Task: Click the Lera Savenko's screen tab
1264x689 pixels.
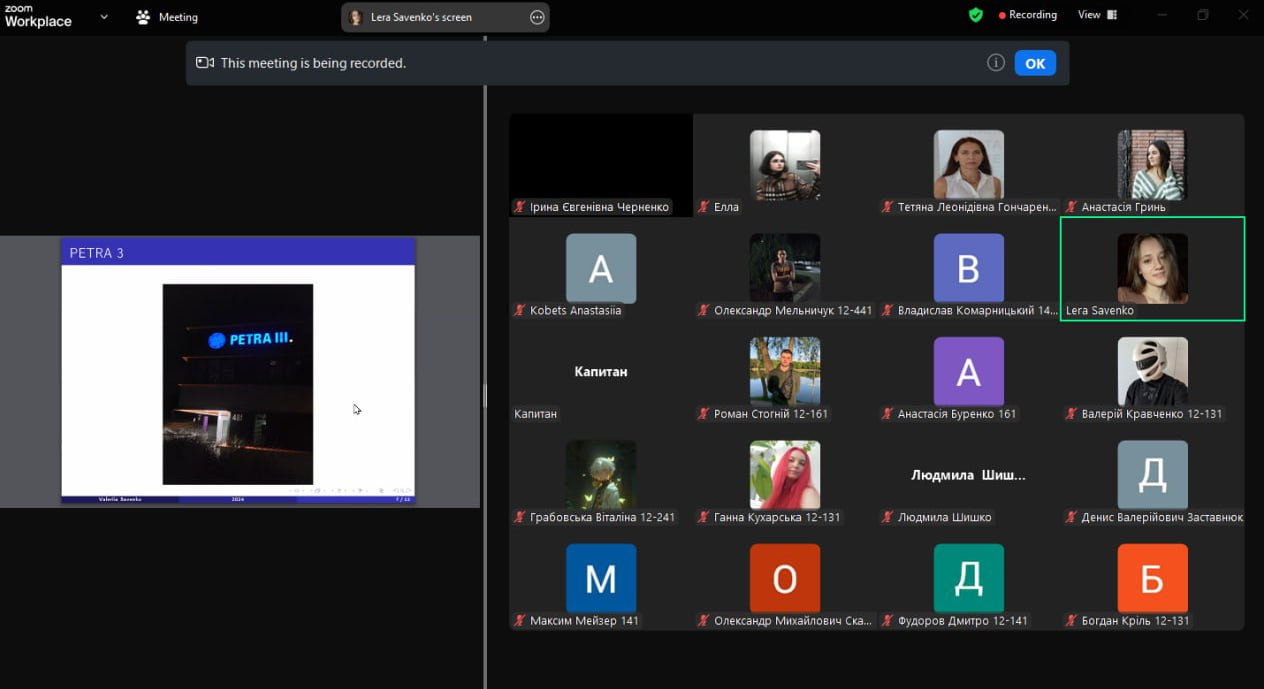Action: pyautogui.click(x=445, y=17)
